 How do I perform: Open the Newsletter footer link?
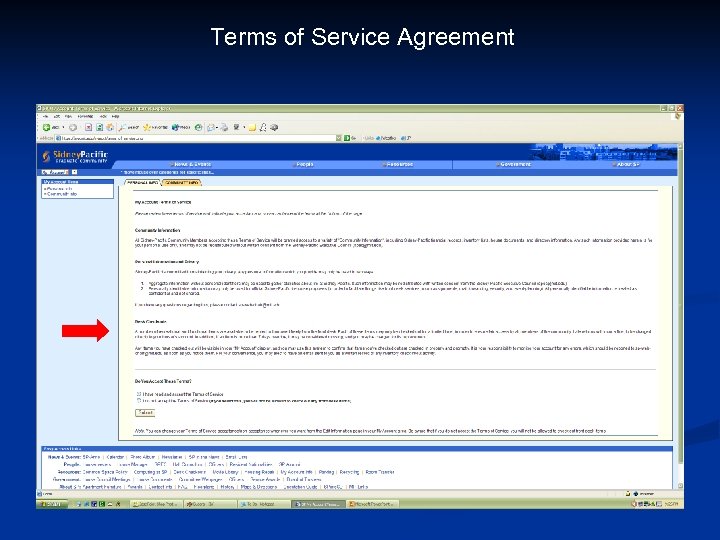pyautogui.click(x=172, y=457)
